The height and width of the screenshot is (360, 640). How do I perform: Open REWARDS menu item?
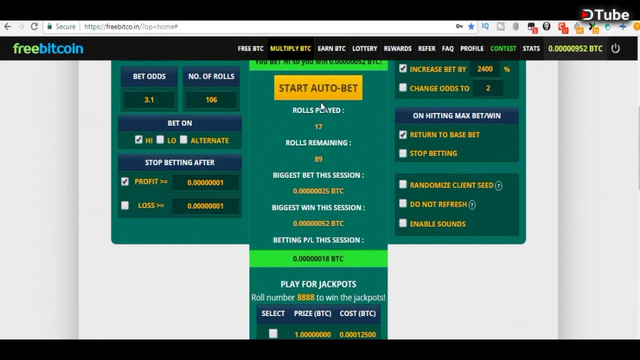tap(398, 49)
